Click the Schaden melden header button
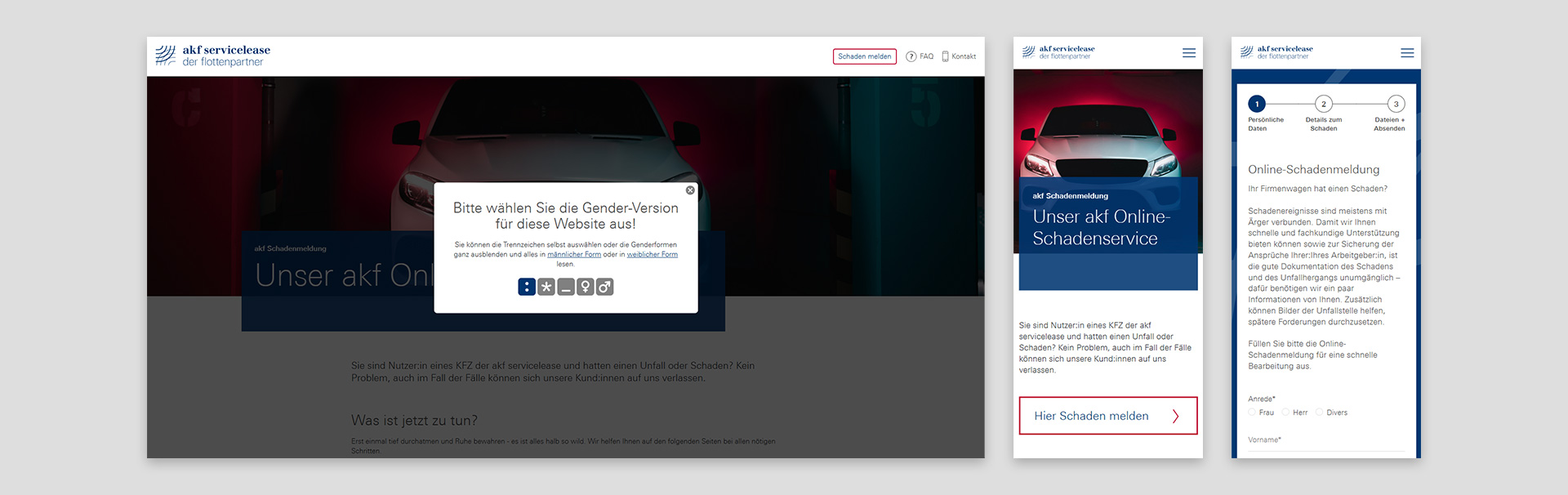The height and width of the screenshot is (495, 1568). pos(864,56)
